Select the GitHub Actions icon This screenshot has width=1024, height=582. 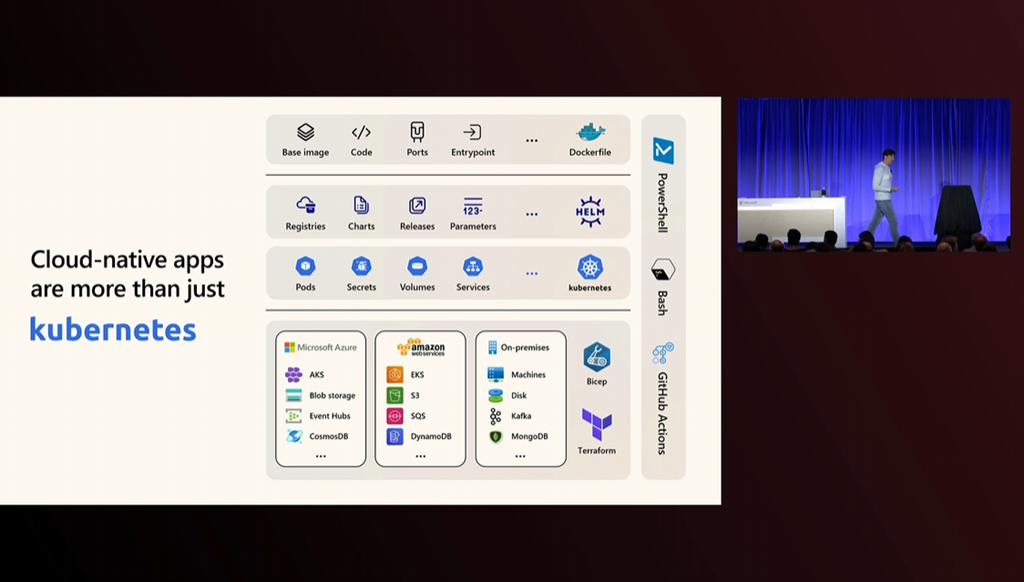663,353
